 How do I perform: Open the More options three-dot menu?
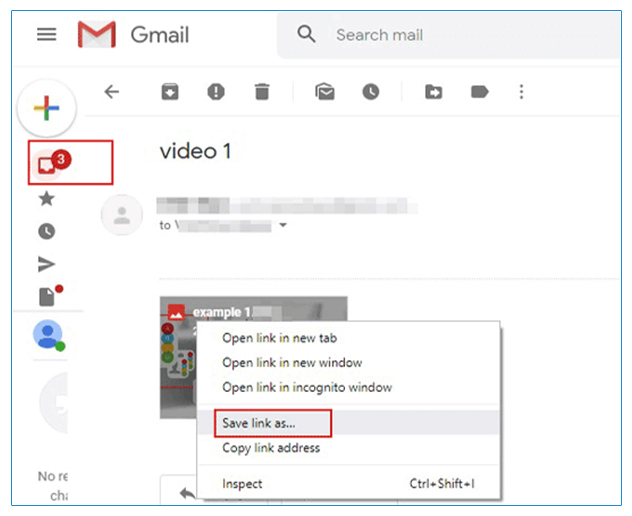pos(520,92)
